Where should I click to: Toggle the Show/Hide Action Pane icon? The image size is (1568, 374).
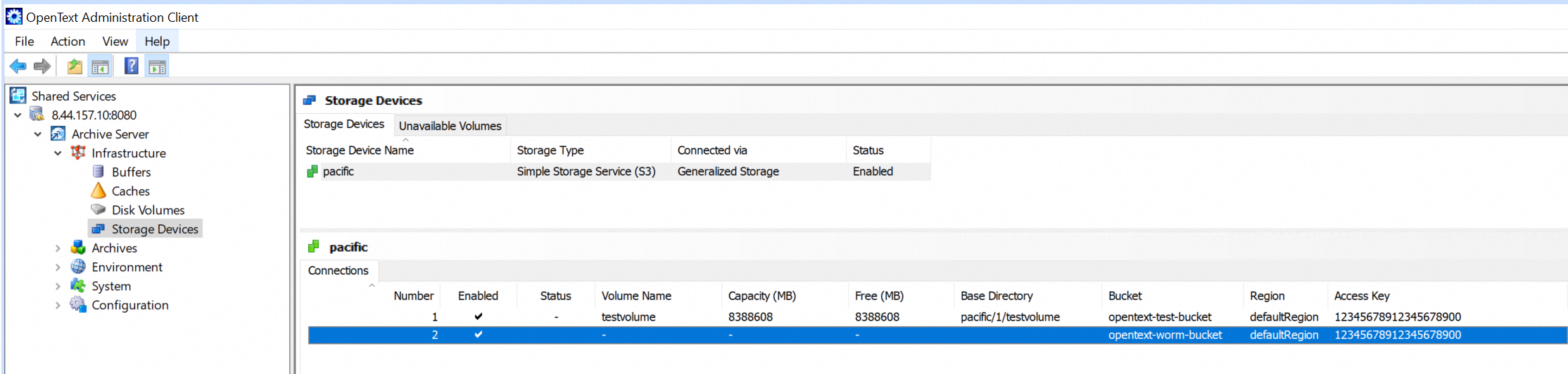pos(158,67)
